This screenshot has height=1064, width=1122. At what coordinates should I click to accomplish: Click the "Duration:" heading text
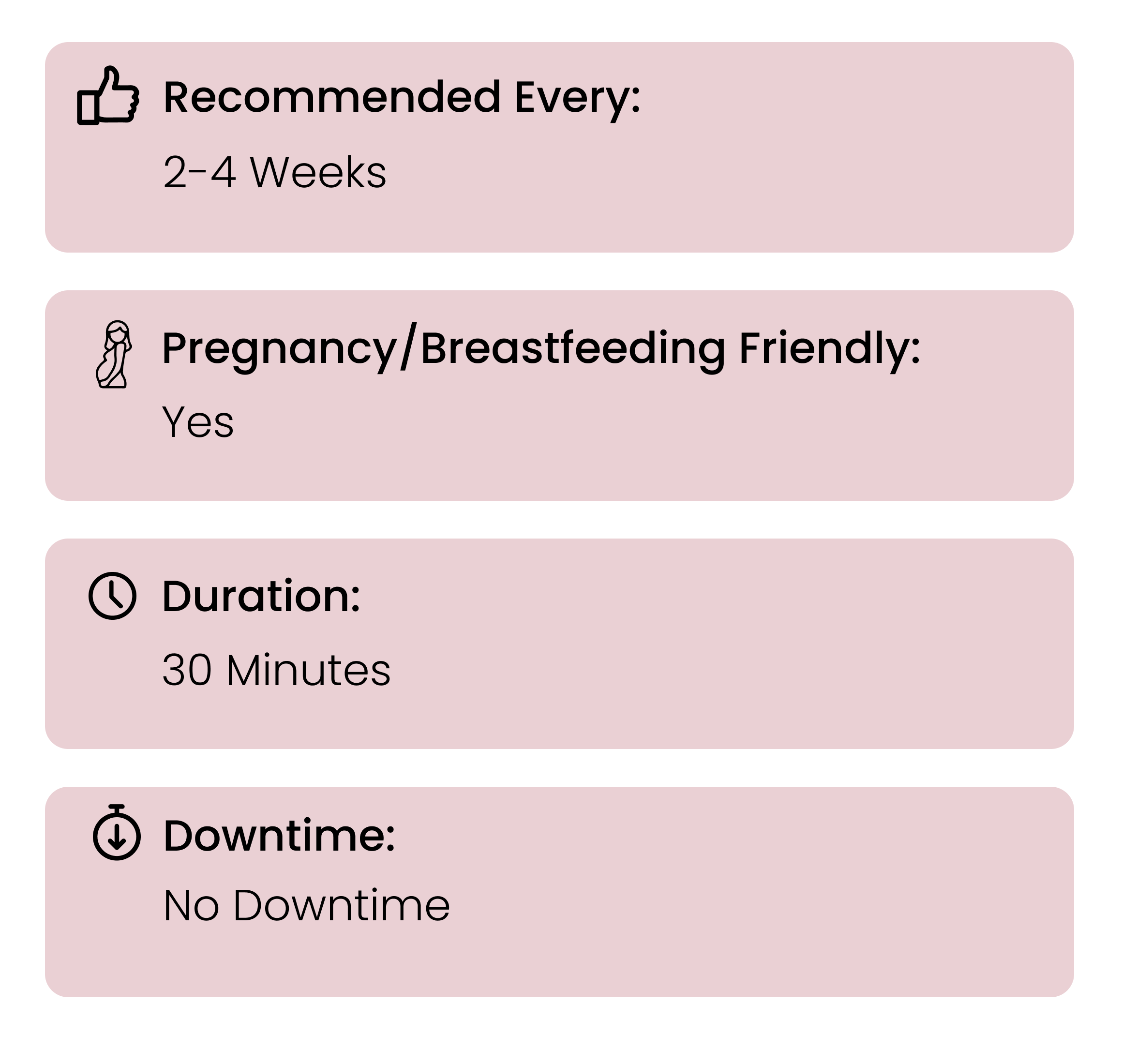pyautogui.click(x=261, y=597)
